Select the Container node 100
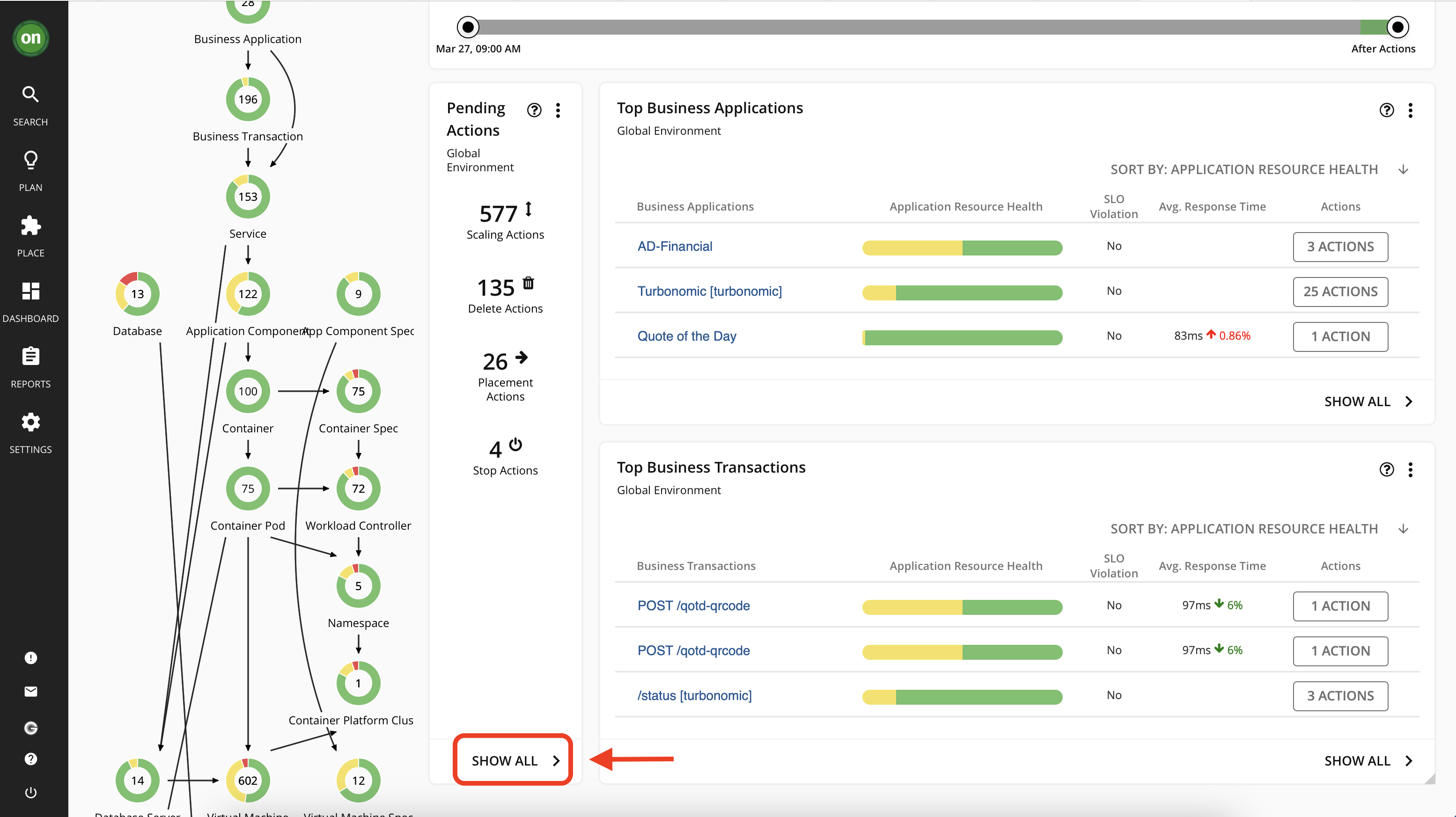This screenshot has width=1456, height=817. 248,391
